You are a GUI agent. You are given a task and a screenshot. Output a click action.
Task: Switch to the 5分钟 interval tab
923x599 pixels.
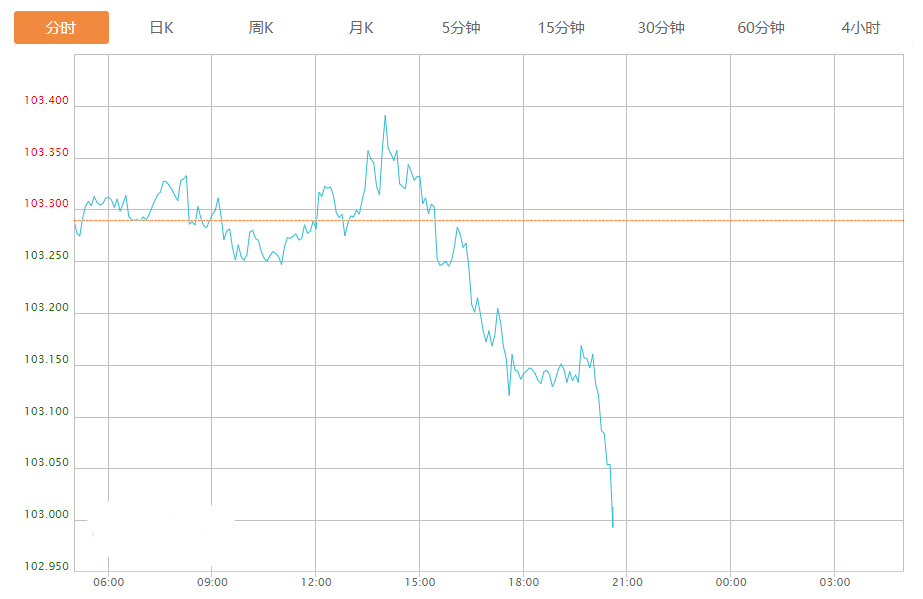[x=461, y=28]
